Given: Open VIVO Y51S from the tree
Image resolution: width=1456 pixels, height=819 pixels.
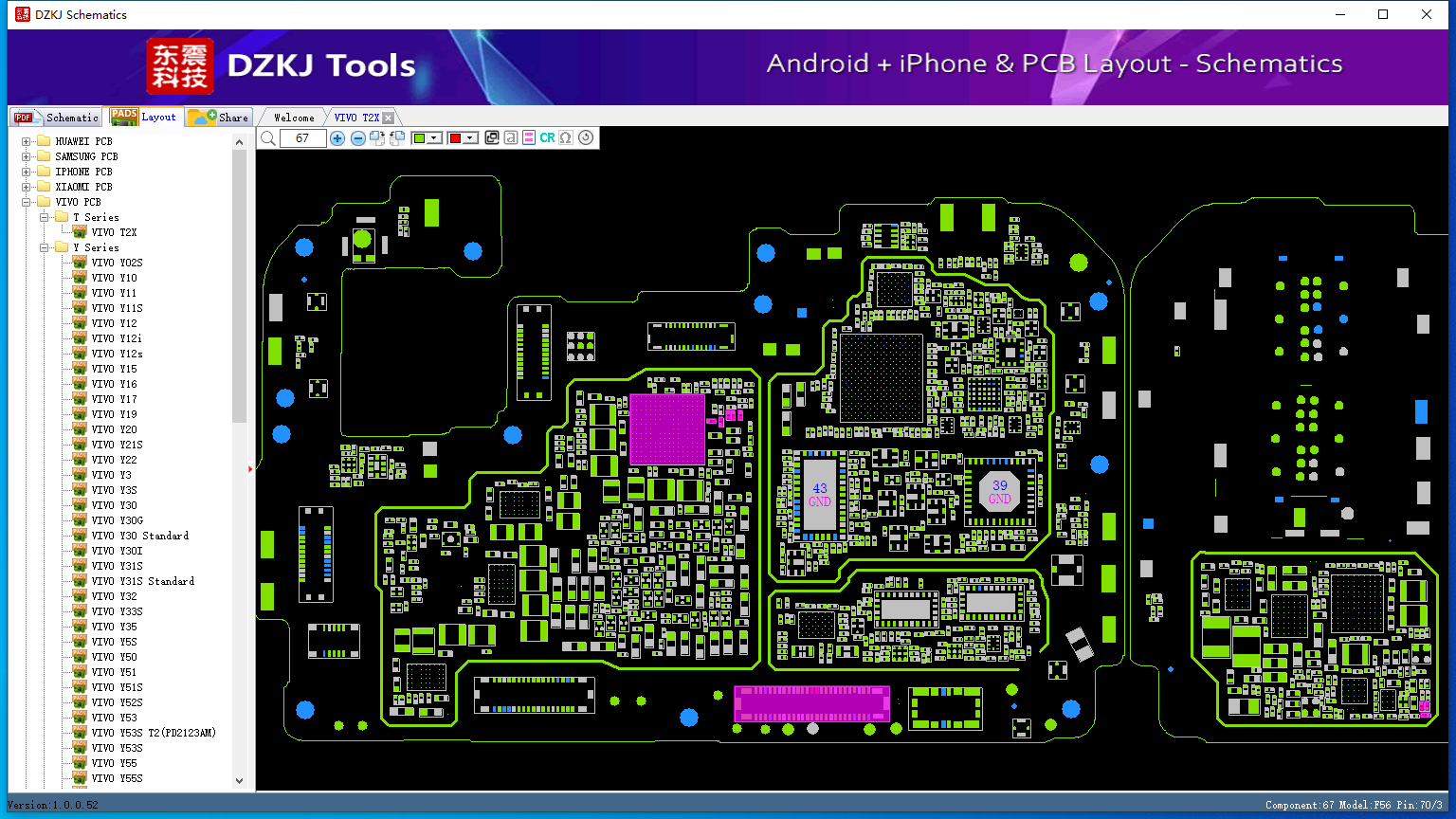Looking at the screenshot, I should pyautogui.click(x=117, y=687).
